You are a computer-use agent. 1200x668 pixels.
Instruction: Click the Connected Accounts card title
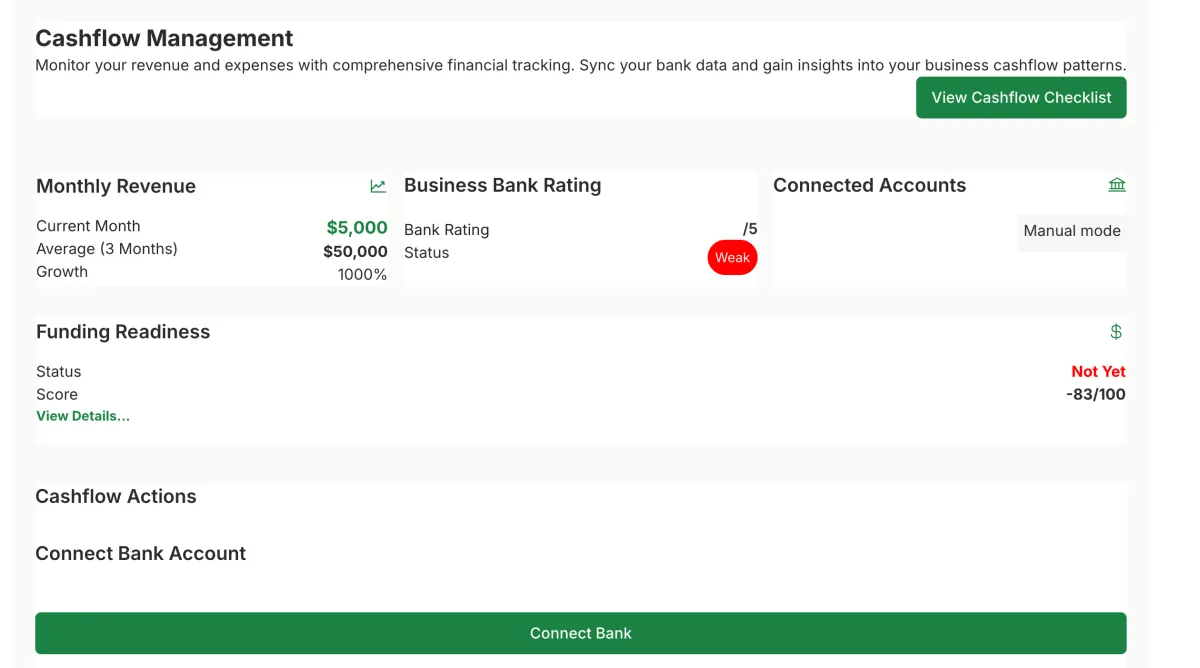pos(869,185)
